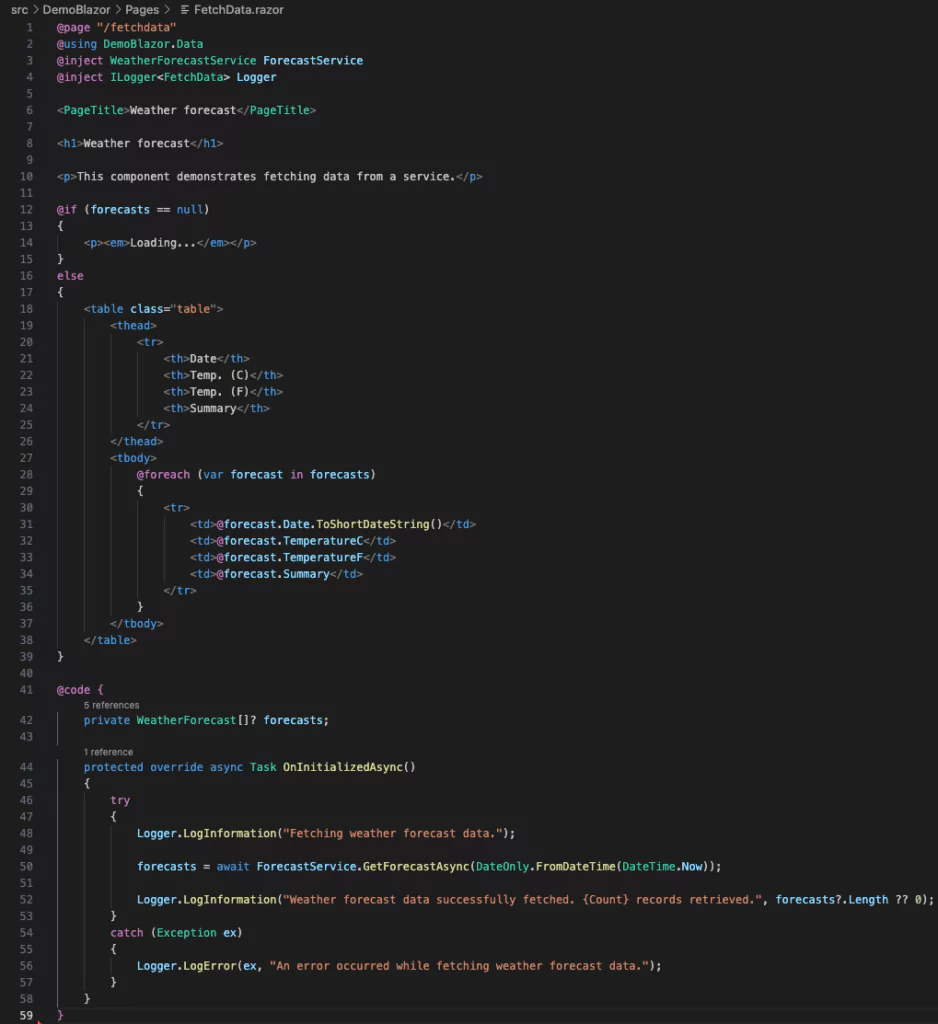Click WeatherForecastService on line 3
The width and height of the screenshot is (938, 1024).
pos(183,61)
